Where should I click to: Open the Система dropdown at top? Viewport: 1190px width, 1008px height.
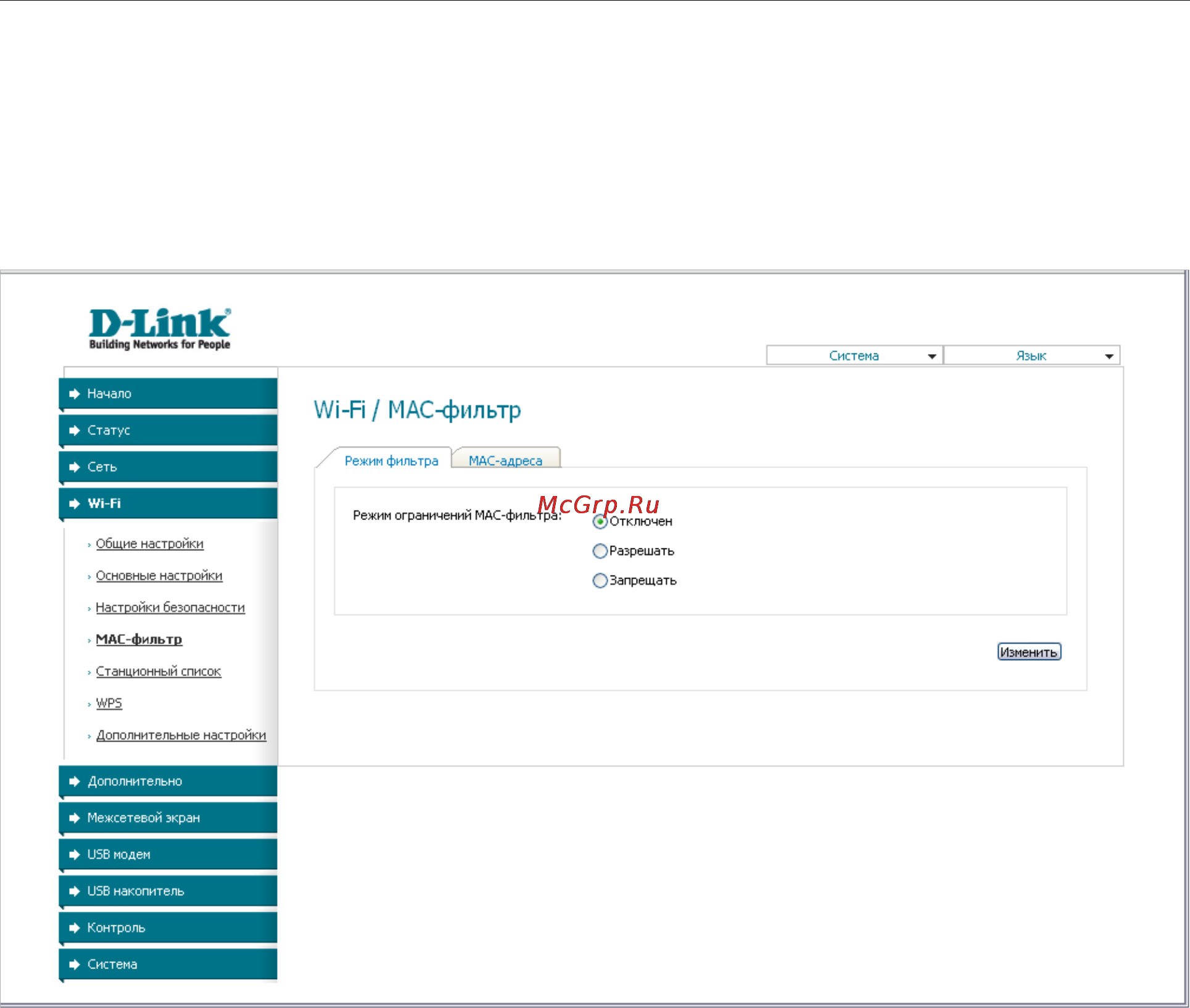coord(854,355)
